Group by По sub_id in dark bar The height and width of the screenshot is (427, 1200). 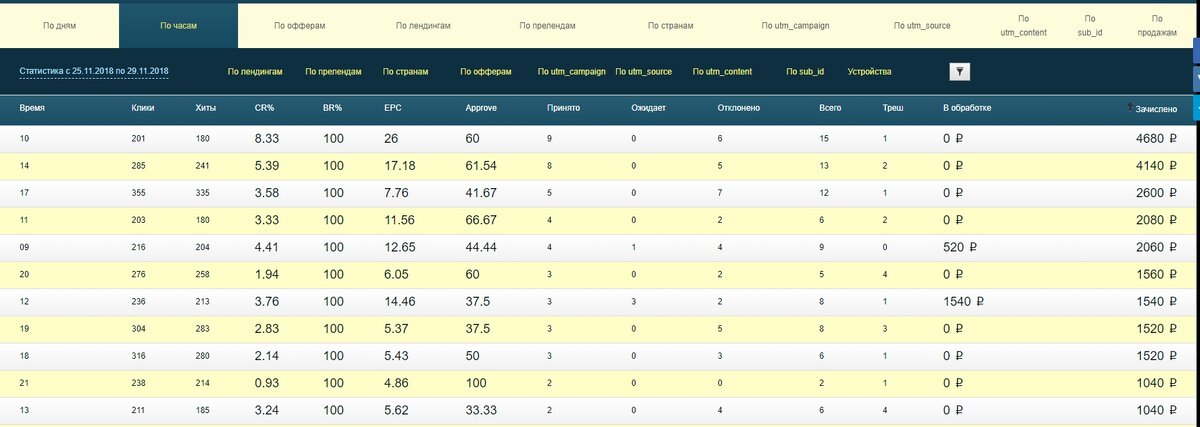(805, 72)
